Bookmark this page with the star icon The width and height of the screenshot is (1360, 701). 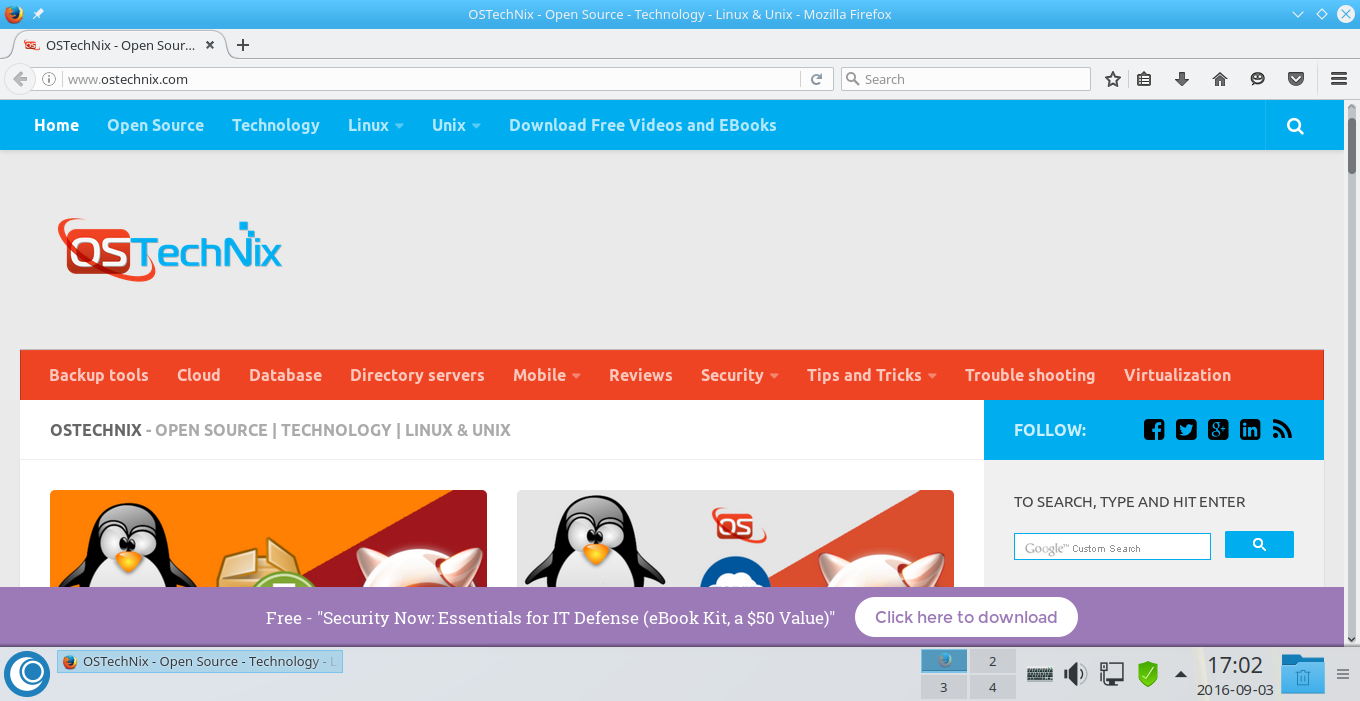coord(1112,79)
